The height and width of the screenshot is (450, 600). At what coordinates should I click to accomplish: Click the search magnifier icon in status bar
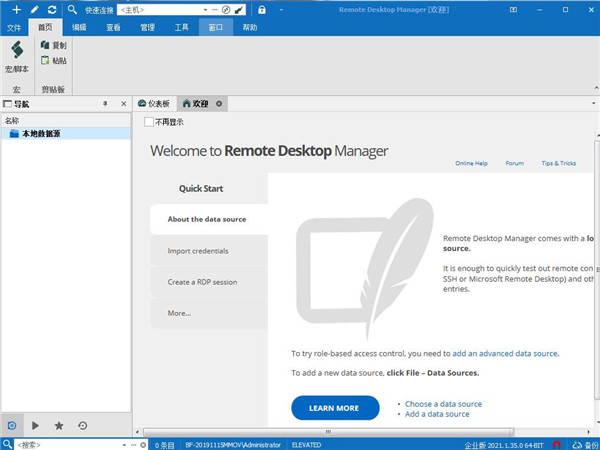[7, 444]
